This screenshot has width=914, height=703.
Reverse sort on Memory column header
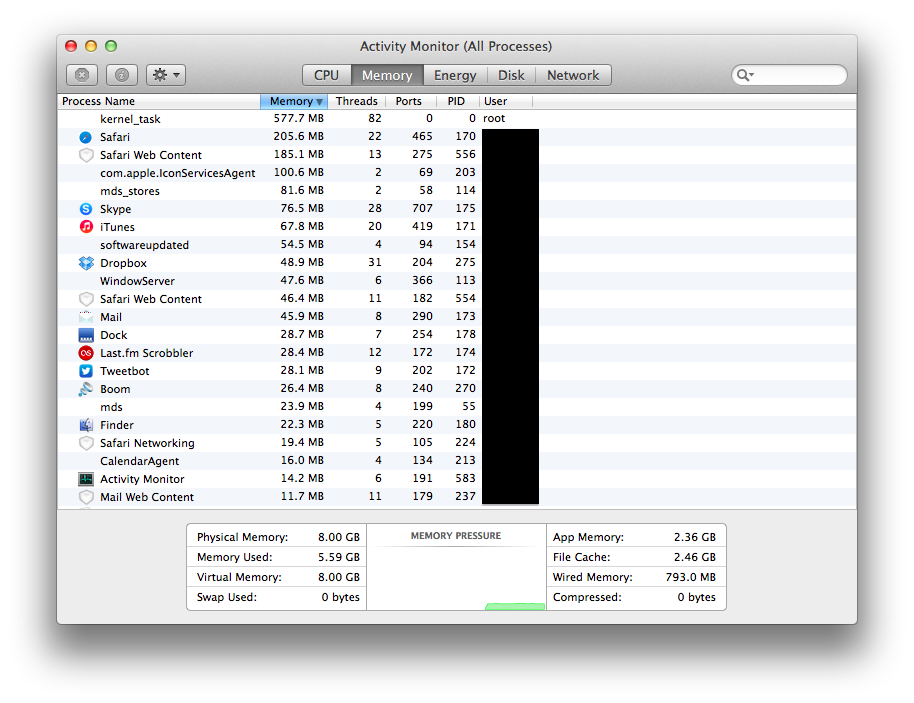click(x=294, y=101)
